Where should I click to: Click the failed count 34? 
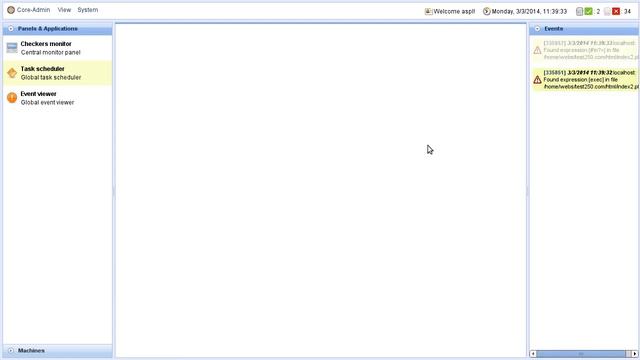tap(627, 11)
